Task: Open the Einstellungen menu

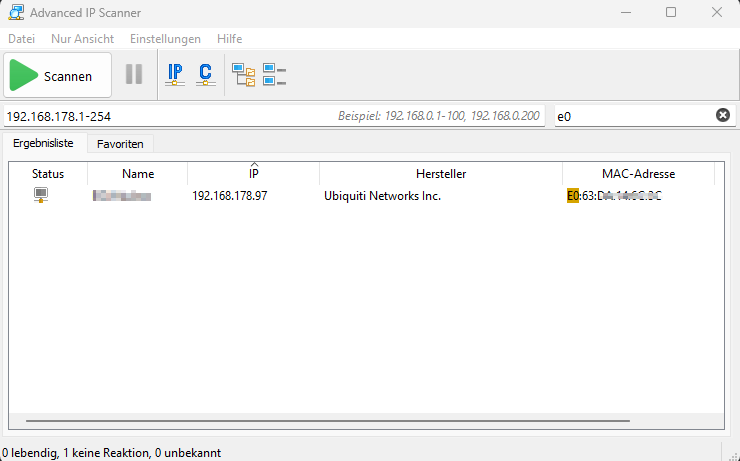Action: click(x=165, y=39)
